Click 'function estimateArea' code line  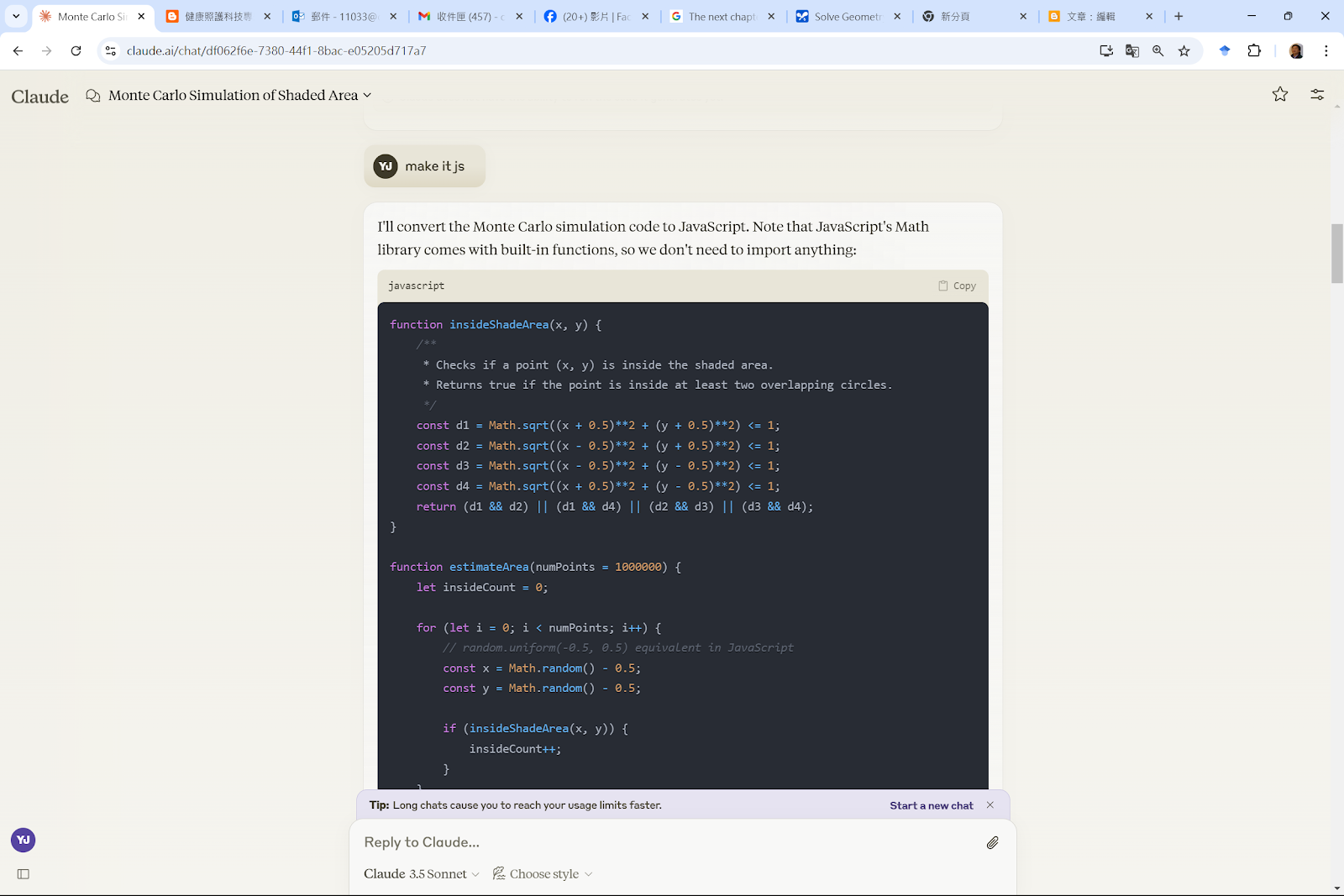(536, 567)
